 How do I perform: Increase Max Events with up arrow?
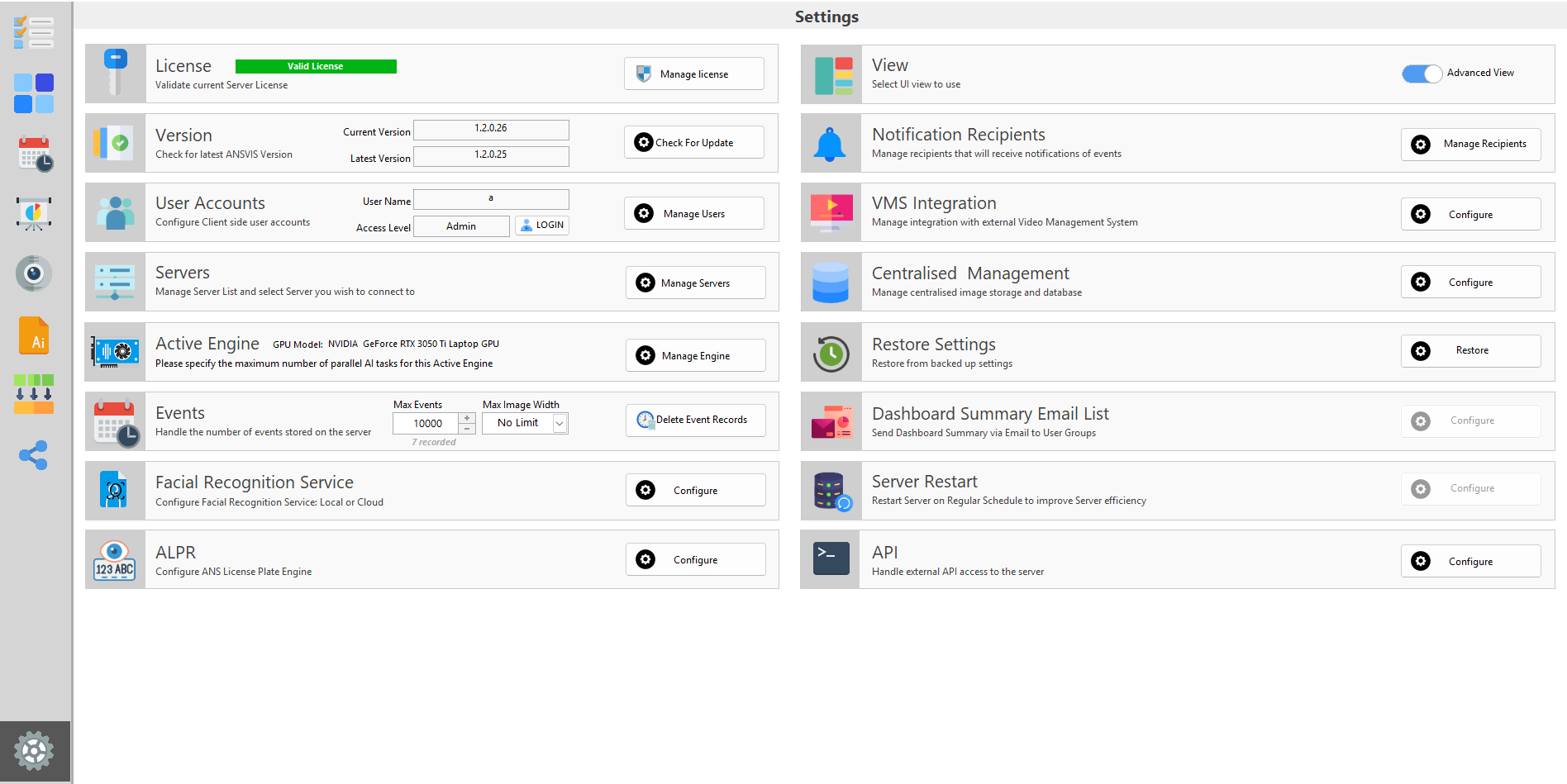click(468, 418)
